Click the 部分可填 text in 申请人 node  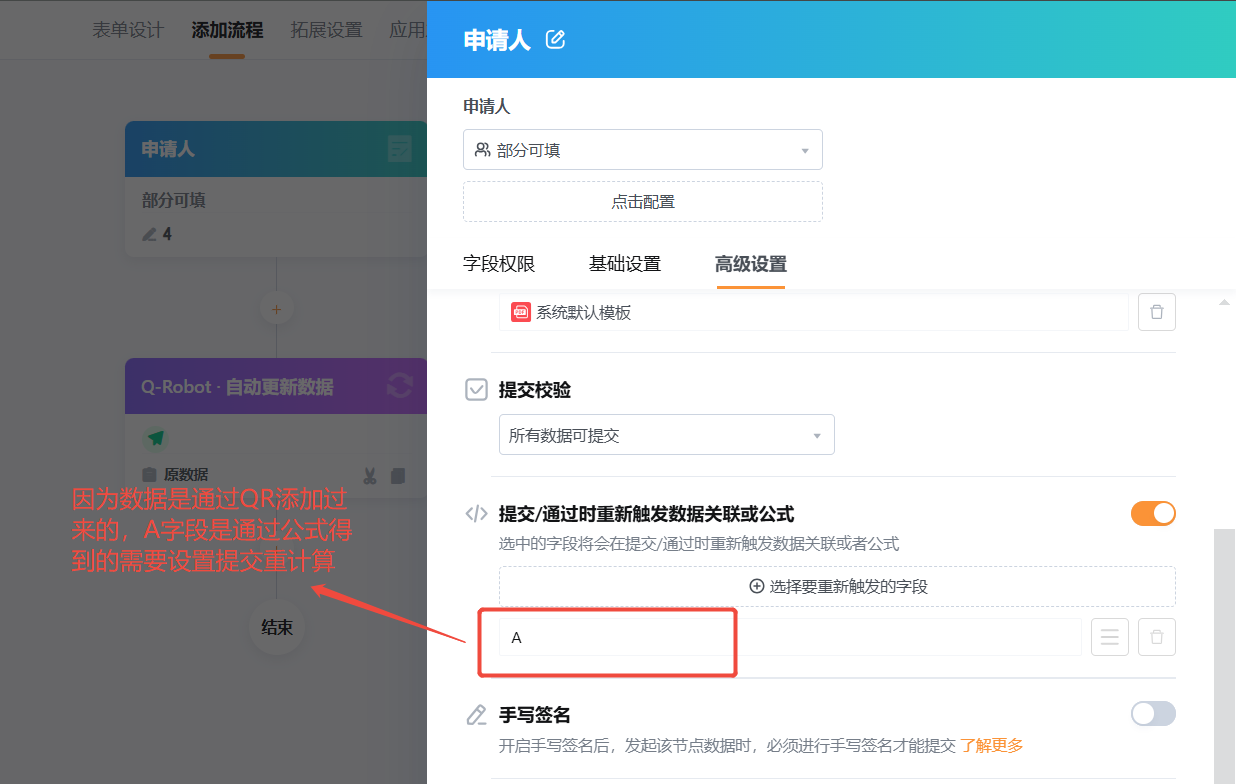click(174, 200)
